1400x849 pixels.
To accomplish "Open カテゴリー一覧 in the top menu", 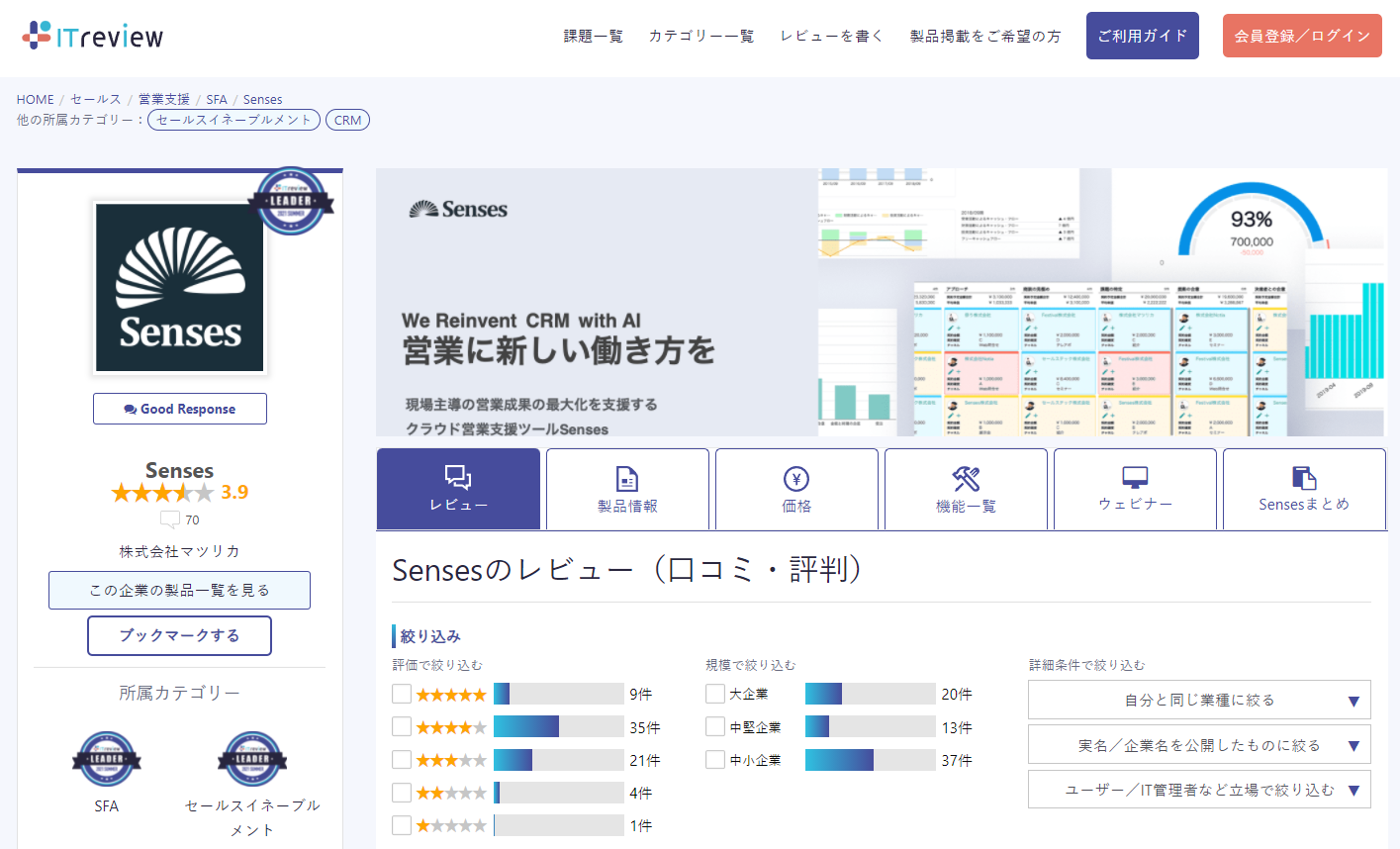I will [x=701, y=36].
